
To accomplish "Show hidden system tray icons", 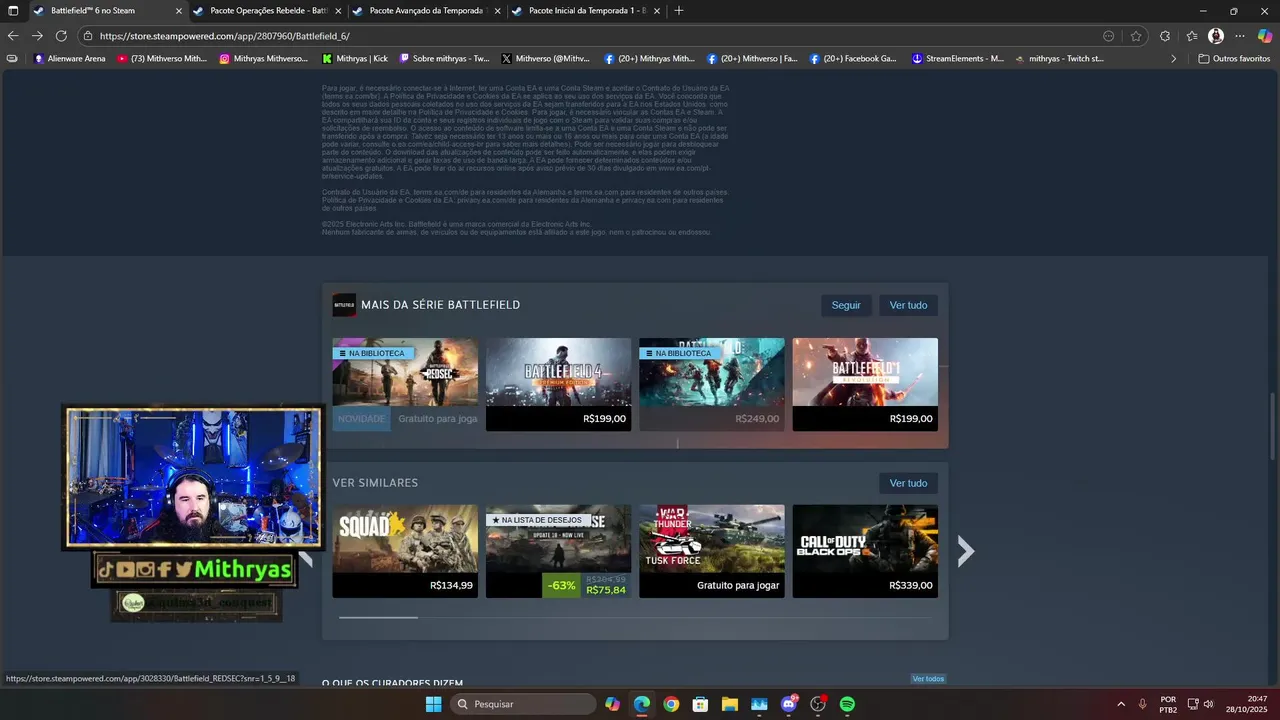I will tap(1120, 704).
